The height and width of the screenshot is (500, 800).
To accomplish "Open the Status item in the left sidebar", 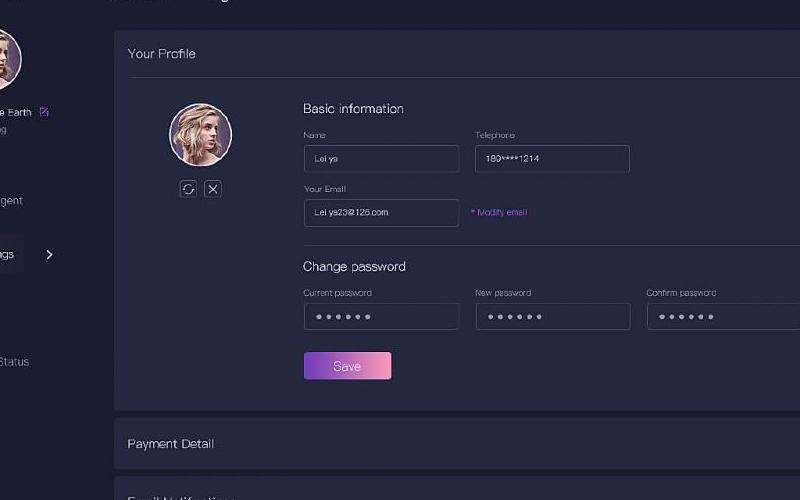I will coord(14,362).
